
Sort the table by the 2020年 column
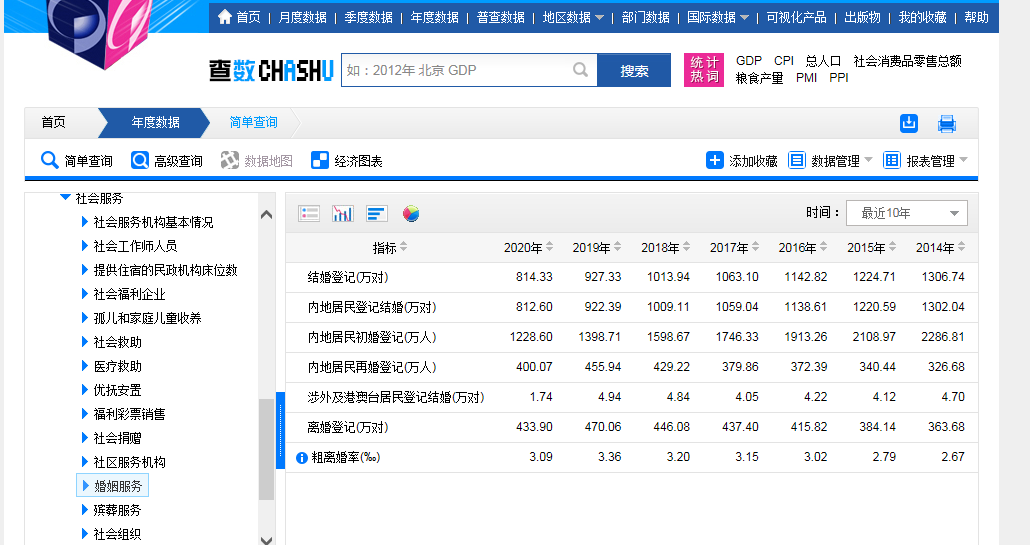(x=527, y=247)
